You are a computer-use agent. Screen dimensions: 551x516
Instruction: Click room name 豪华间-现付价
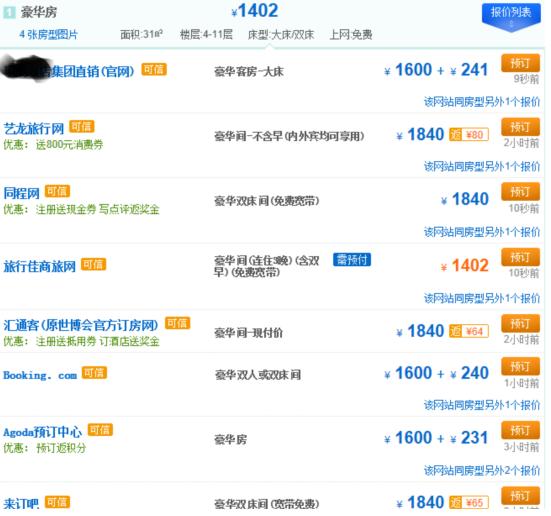(248, 333)
